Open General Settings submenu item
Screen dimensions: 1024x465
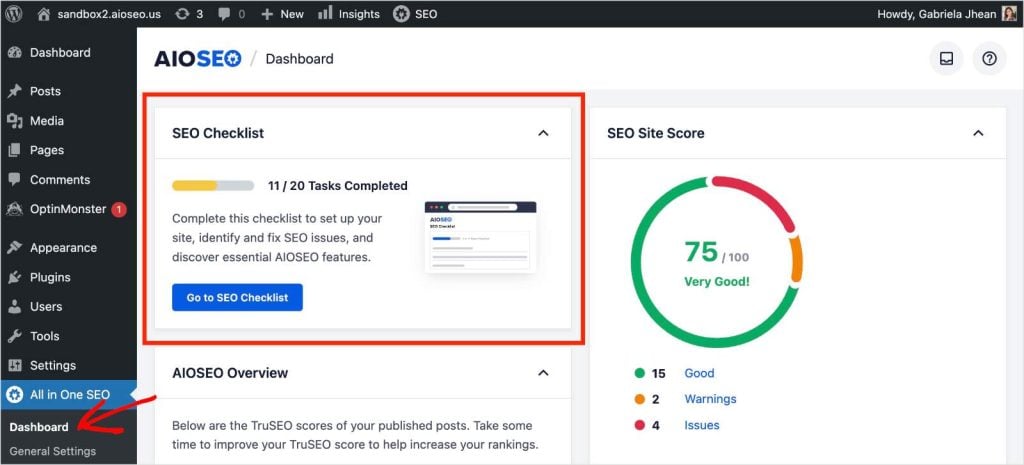coord(52,451)
